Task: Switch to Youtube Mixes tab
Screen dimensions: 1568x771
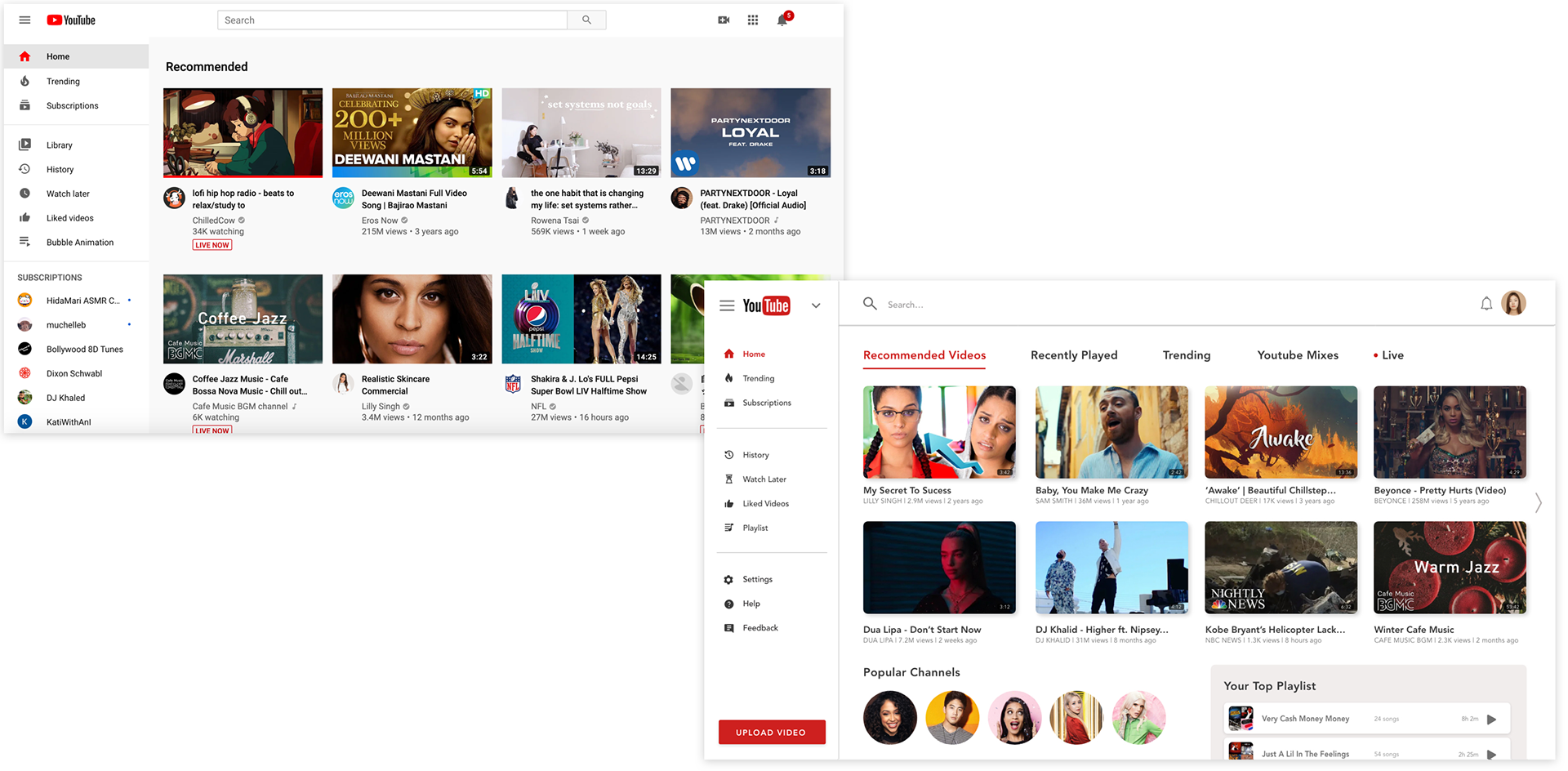Action: click(1298, 355)
